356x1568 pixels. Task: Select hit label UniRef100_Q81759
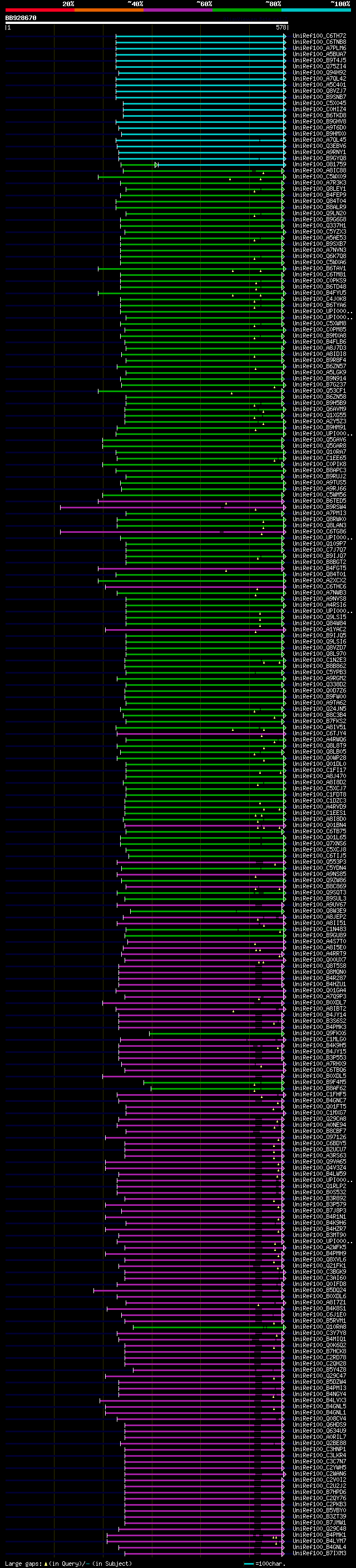pos(319,164)
